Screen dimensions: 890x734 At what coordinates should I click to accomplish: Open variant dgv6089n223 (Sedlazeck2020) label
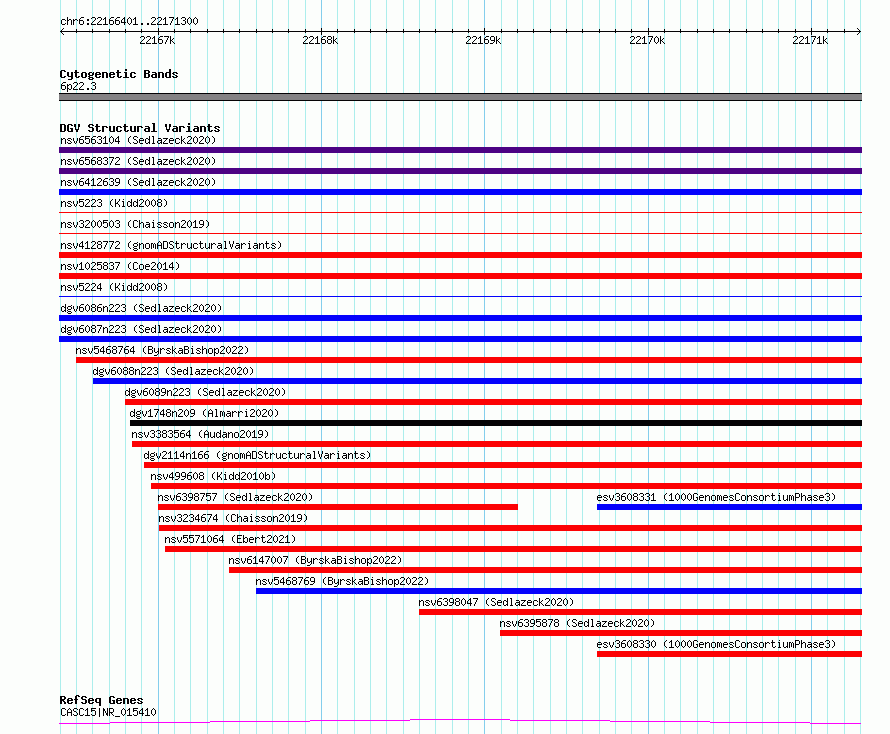(205, 392)
